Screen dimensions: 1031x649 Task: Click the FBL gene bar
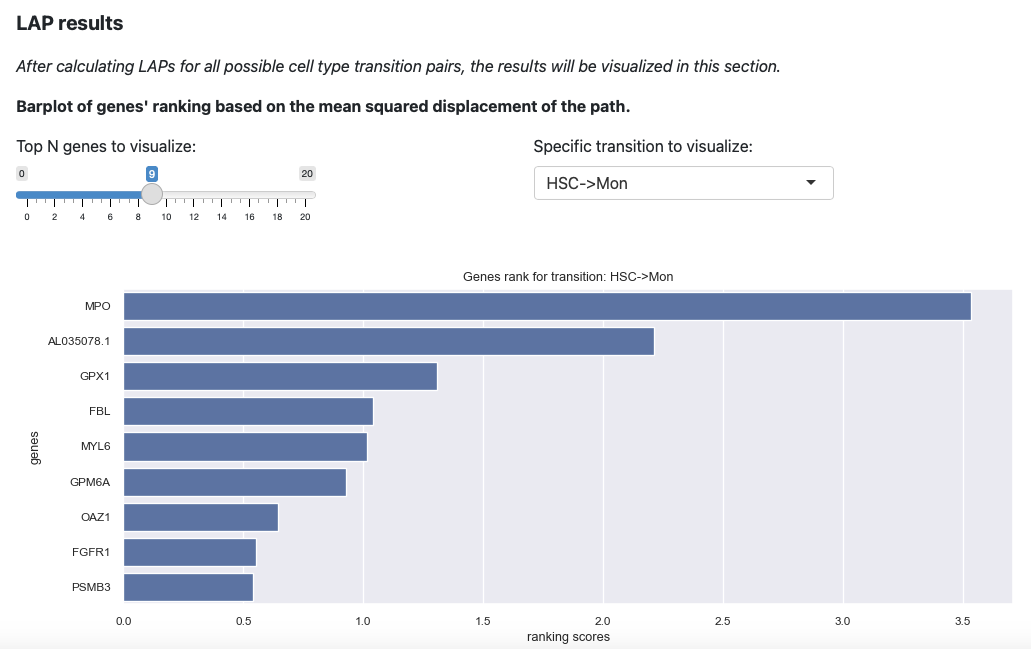pos(249,412)
